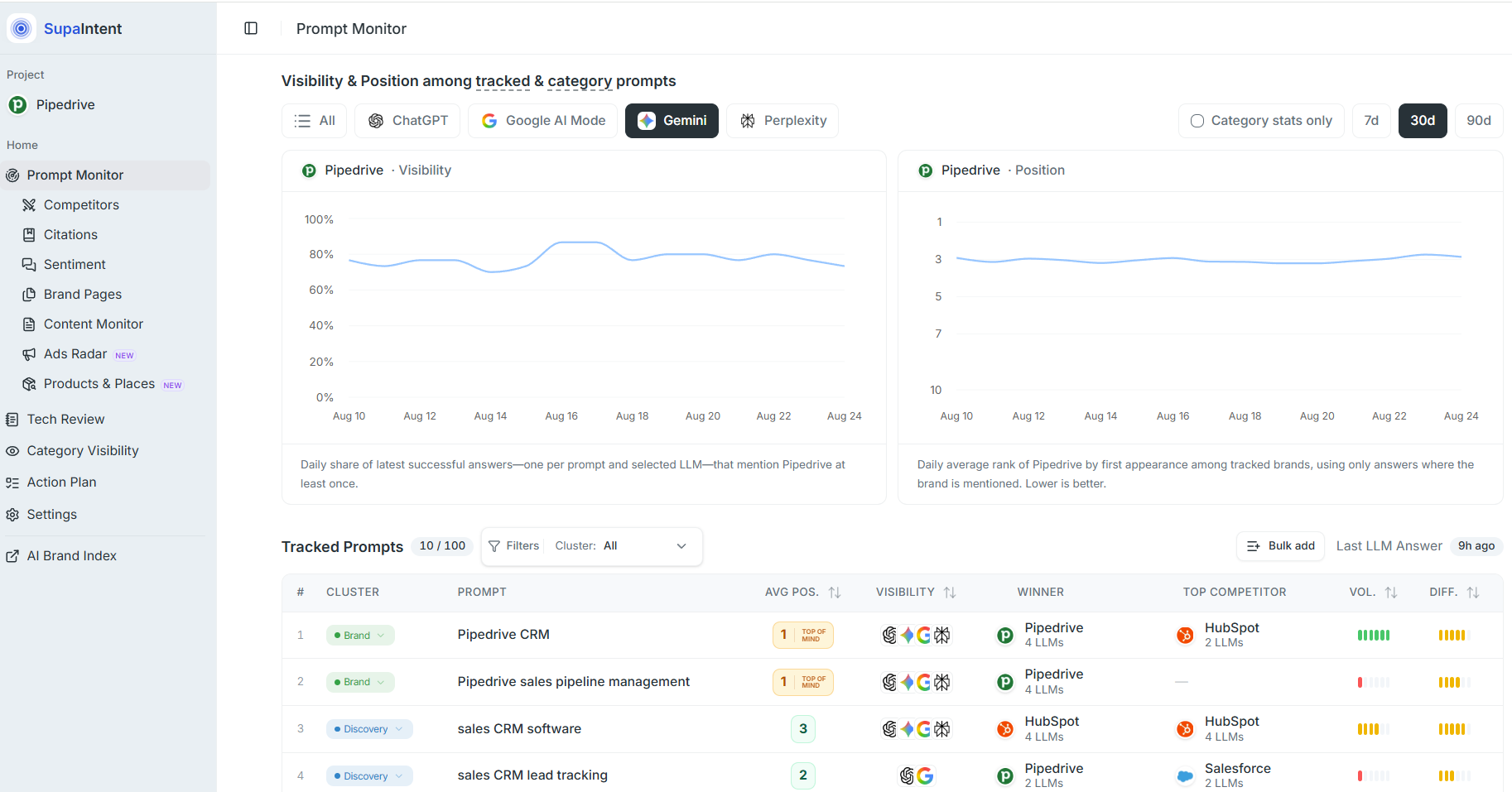Click the Citations book icon
Screen dimensions: 1512x792
pyautogui.click(x=29, y=235)
